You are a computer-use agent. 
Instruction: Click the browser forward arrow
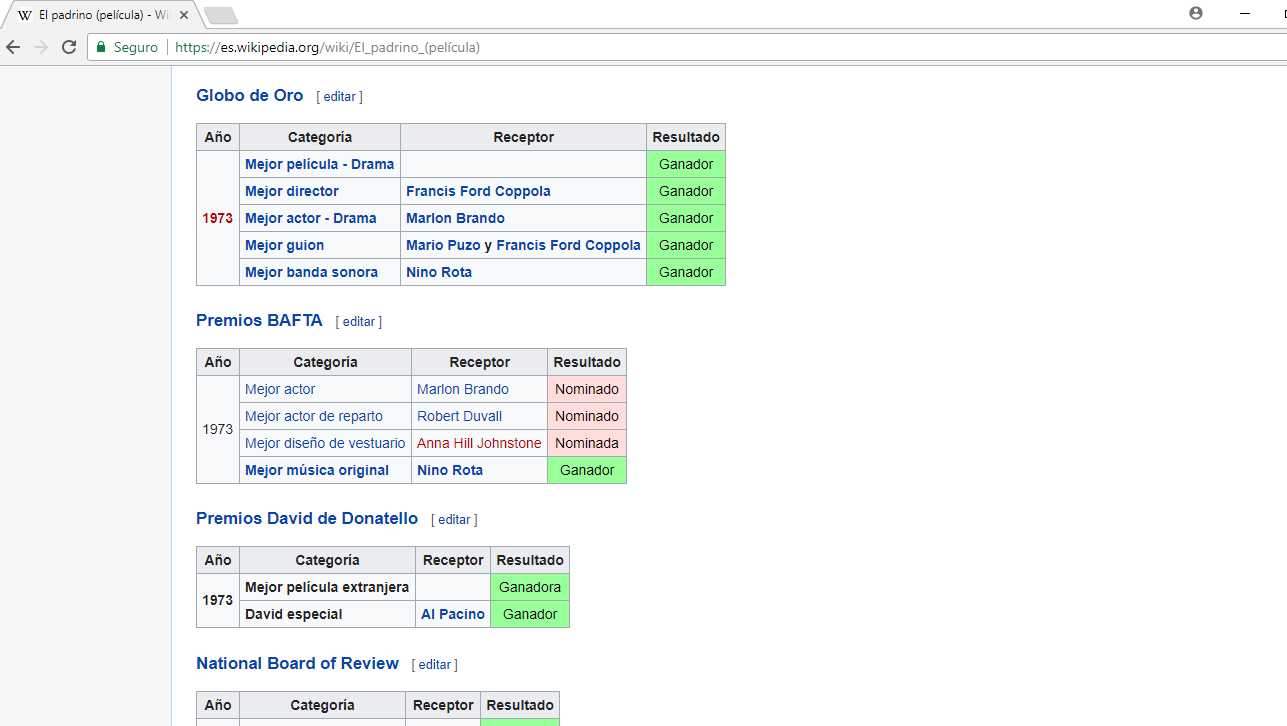41,47
